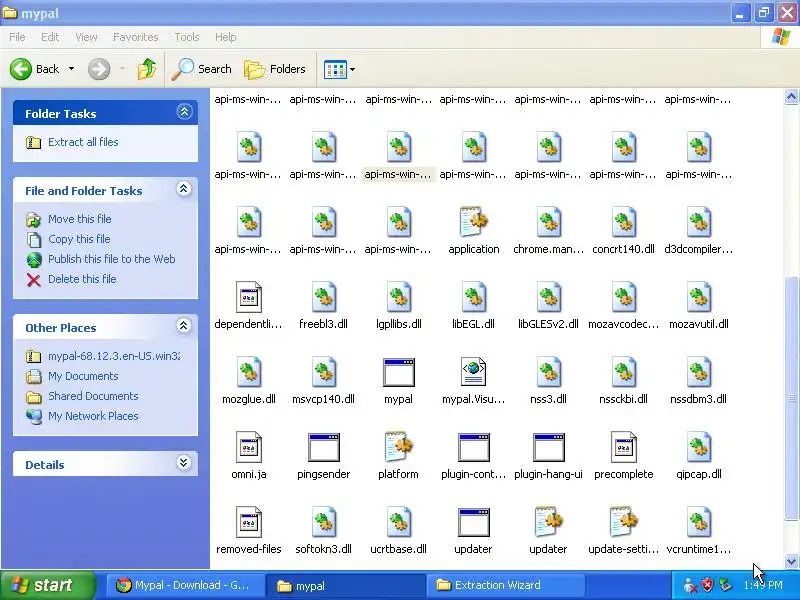The image size is (800, 600).
Task: Select the nssckbi.dll file icon
Action: click(623, 372)
